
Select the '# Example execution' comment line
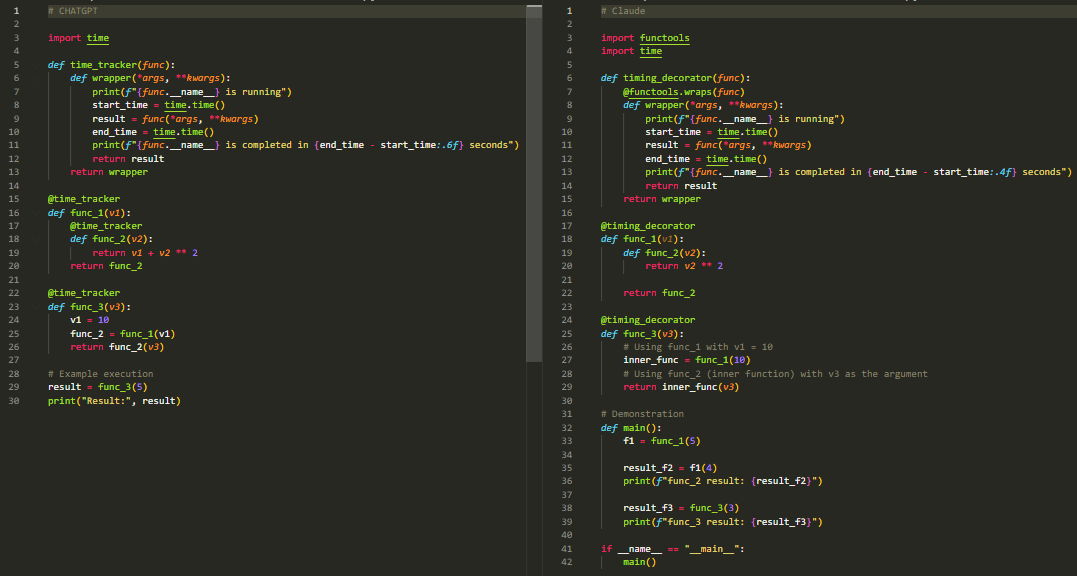(100, 374)
